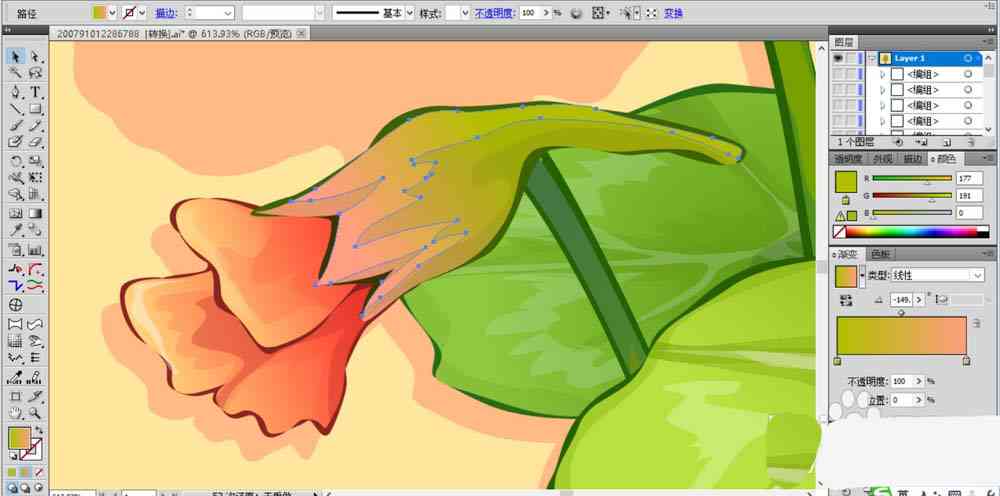Select the Paintbrush tool
The image size is (1000, 496).
point(16,126)
